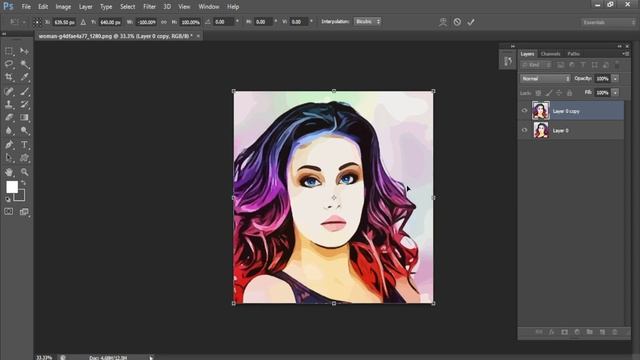Select the Quick Selection tool
Viewport: 640px width, 360px height.
coord(24,64)
